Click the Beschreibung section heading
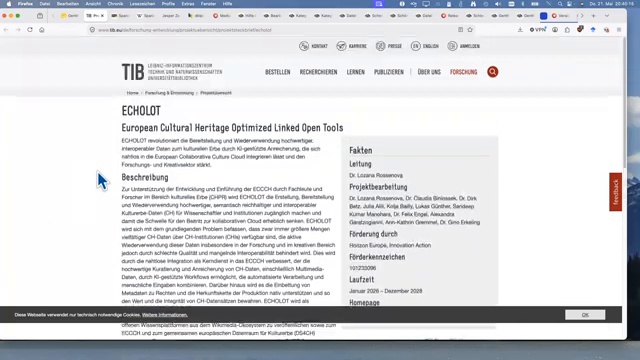 pyautogui.click(x=145, y=177)
